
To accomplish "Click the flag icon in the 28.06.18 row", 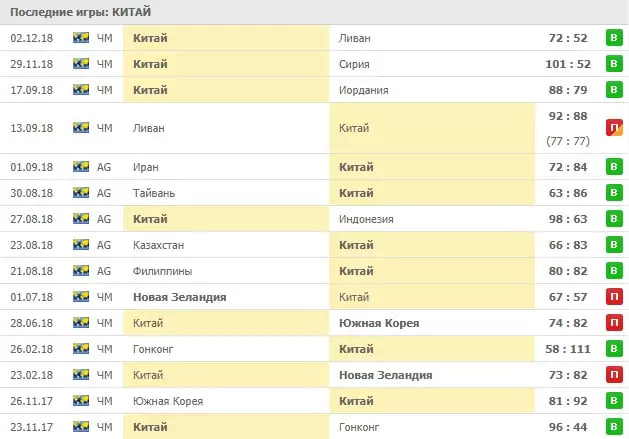I will [x=81, y=323].
